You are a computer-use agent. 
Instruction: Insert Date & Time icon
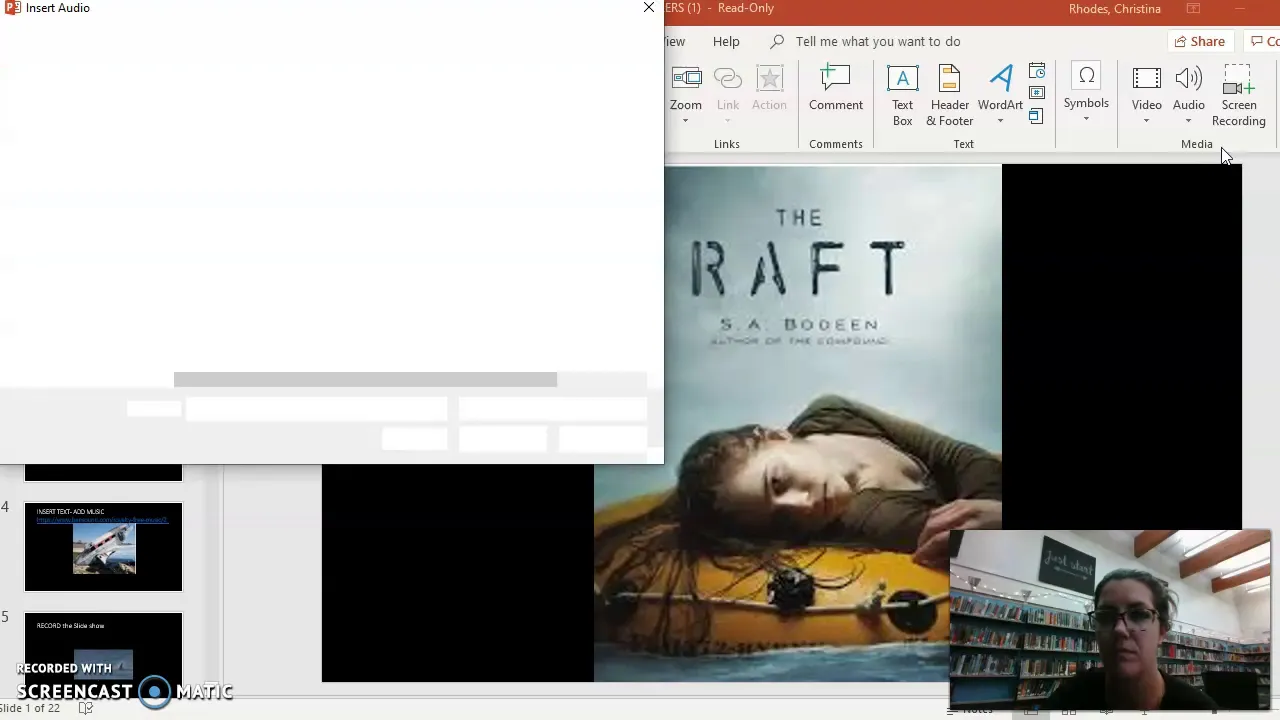tap(1037, 72)
